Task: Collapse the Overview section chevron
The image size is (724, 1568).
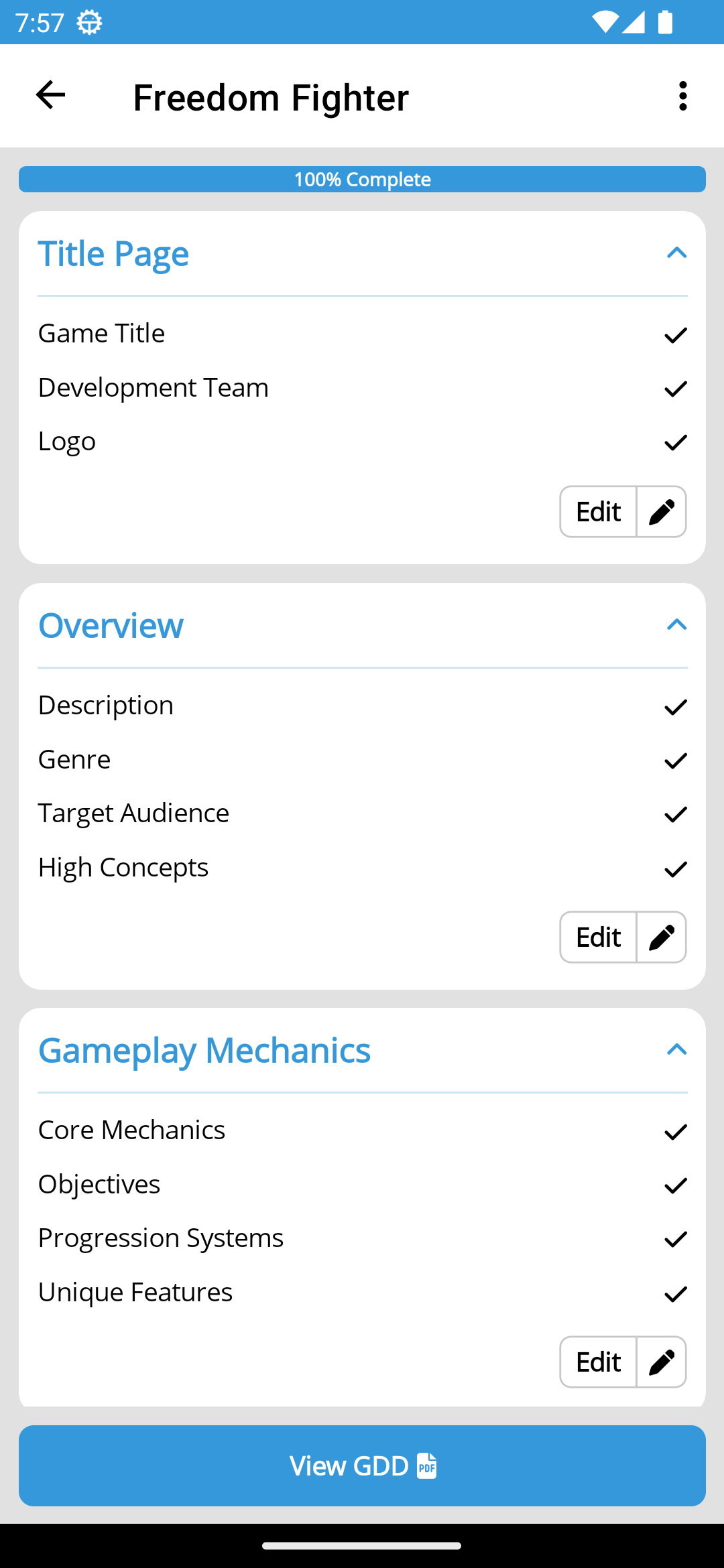Action: [x=676, y=625]
